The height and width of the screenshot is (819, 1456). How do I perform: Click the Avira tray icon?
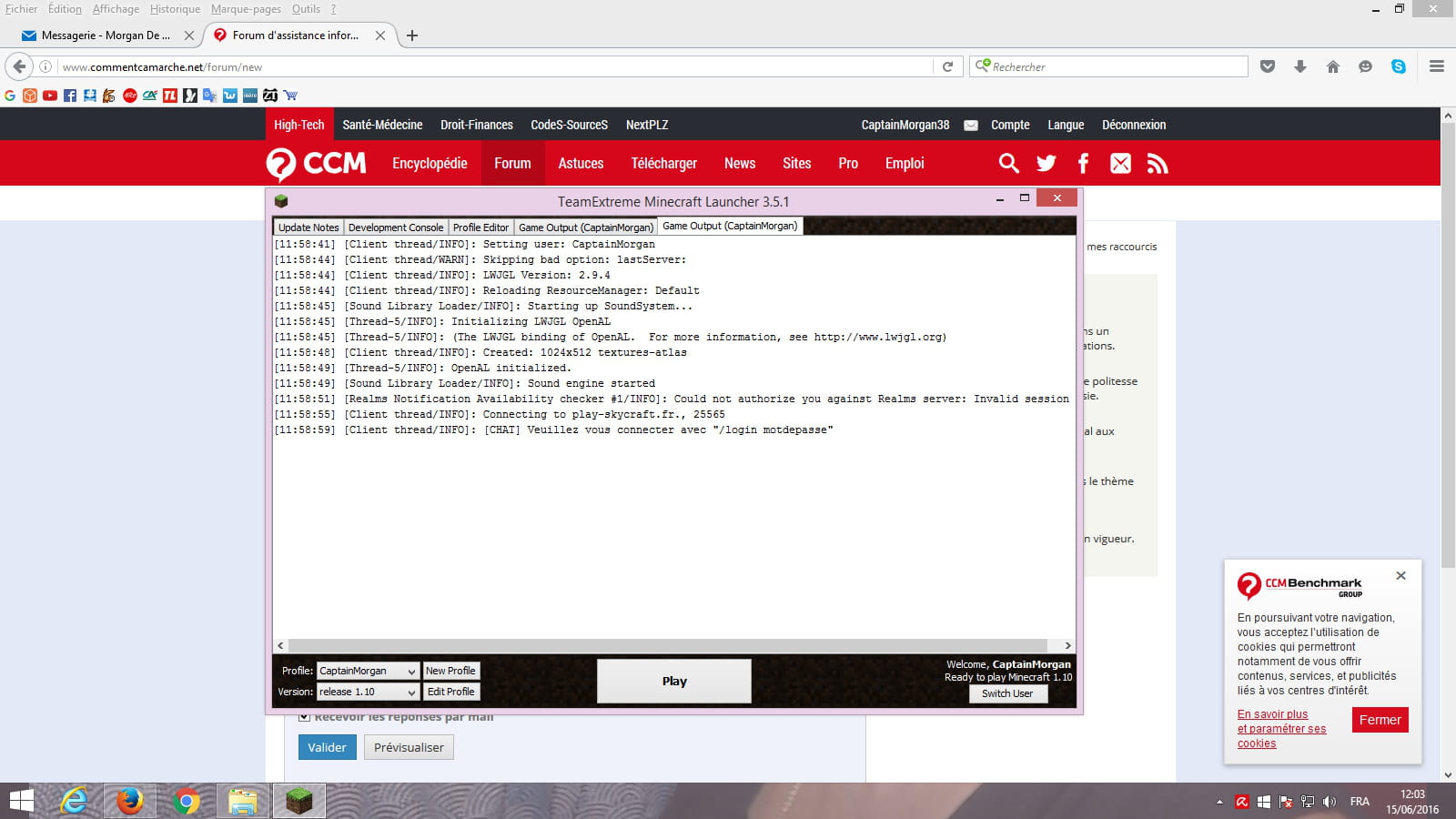click(x=1241, y=802)
